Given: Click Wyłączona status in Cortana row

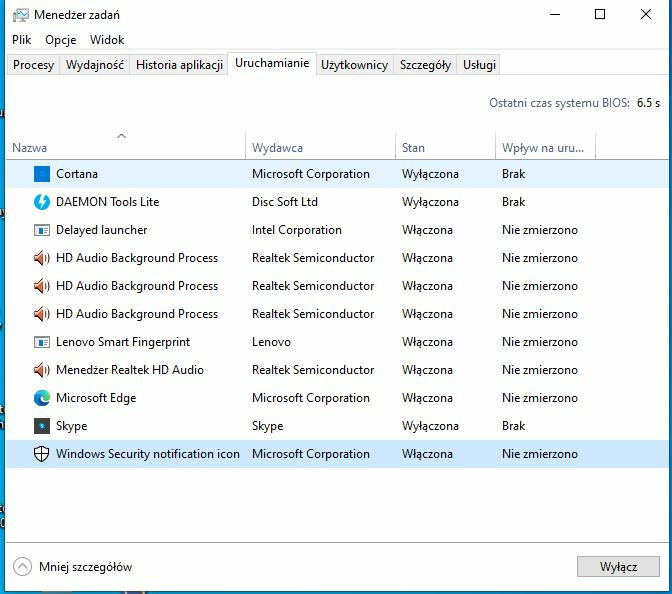Looking at the screenshot, I should pos(430,174).
